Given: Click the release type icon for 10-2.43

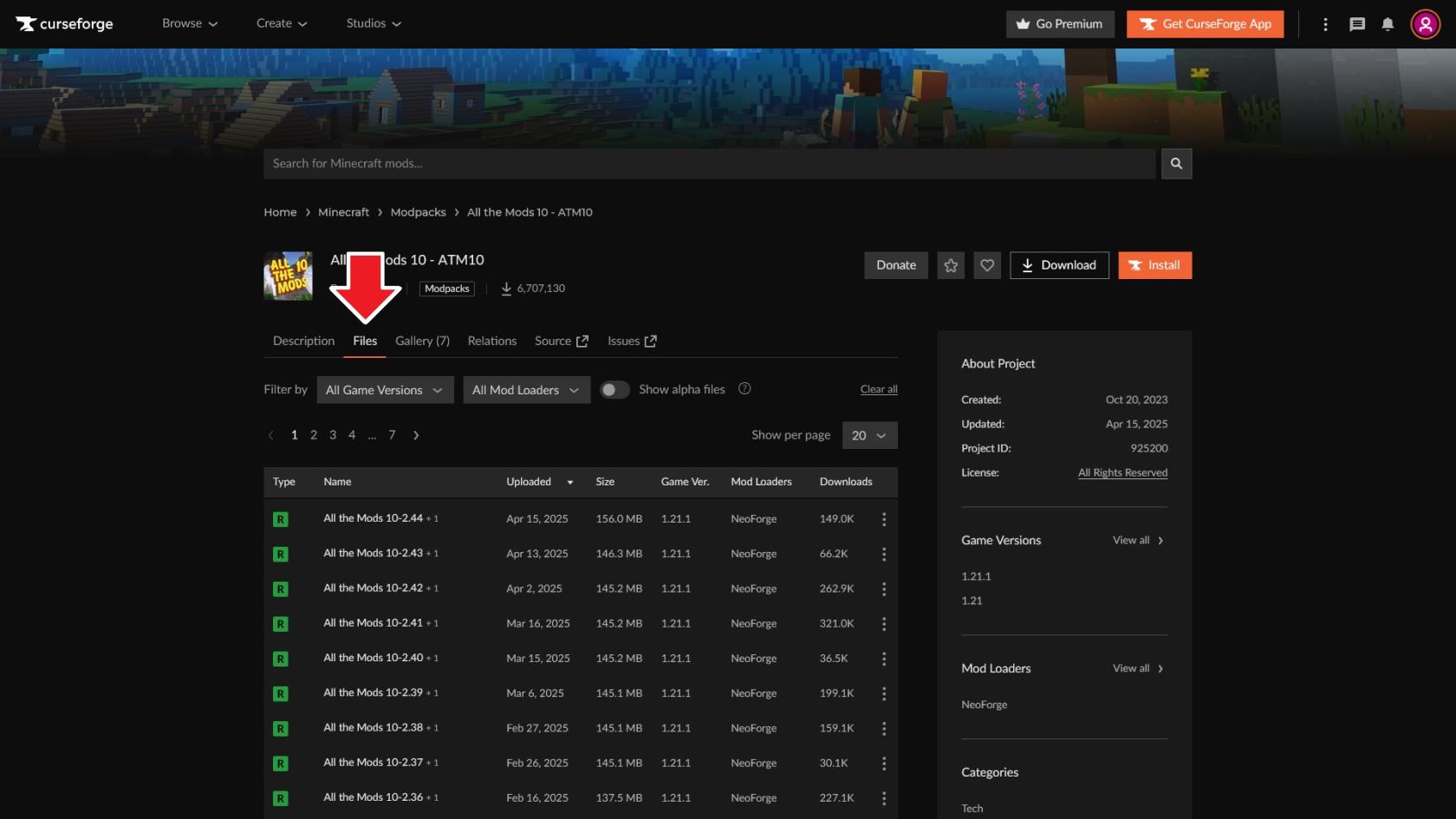Looking at the screenshot, I should coord(281,554).
